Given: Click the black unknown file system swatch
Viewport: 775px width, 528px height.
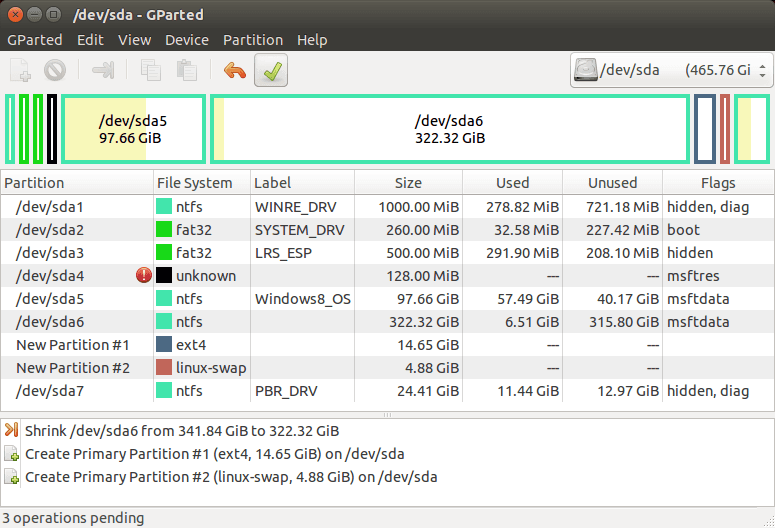Looking at the screenshot, I should [164, 275].
